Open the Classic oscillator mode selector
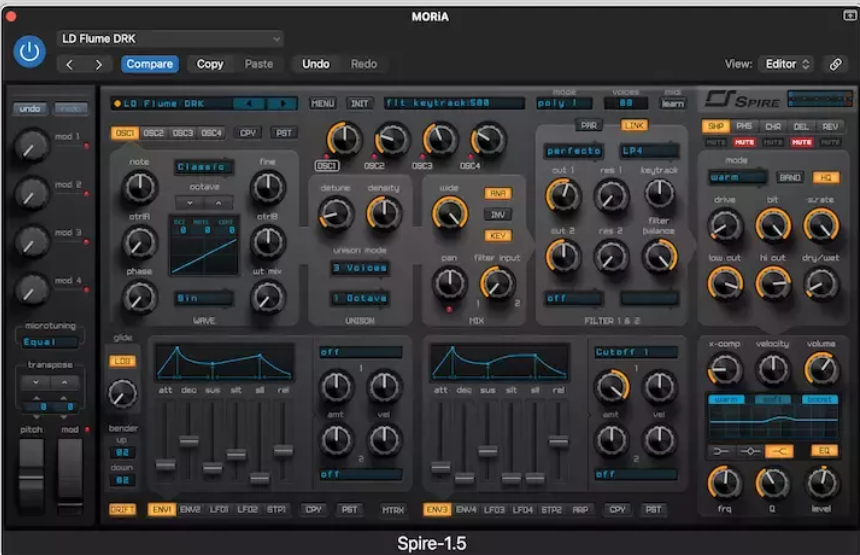 pyautogui.click(x=203, y=167)
